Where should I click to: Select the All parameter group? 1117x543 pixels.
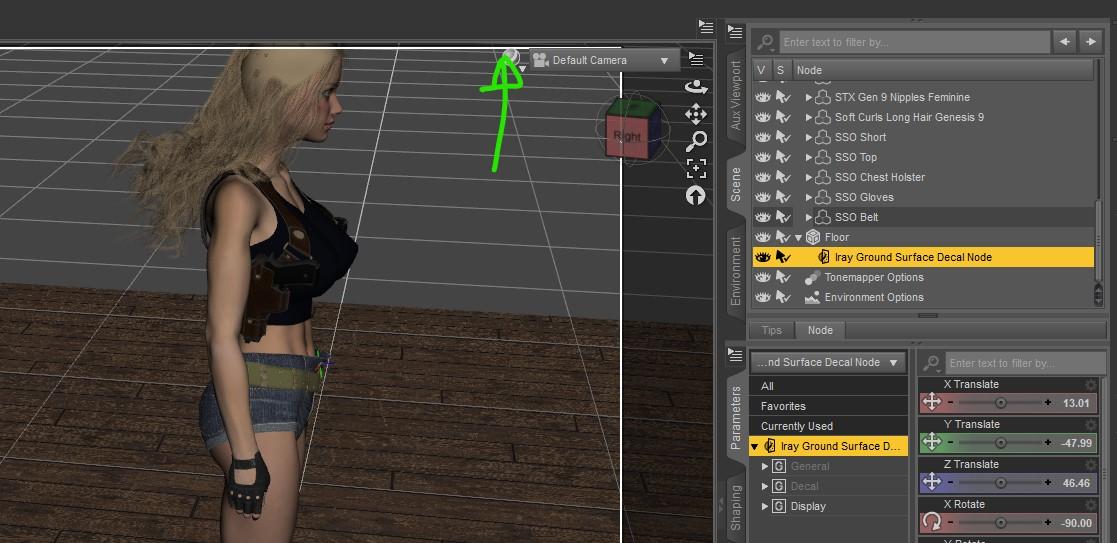click(x=828, y=386)
